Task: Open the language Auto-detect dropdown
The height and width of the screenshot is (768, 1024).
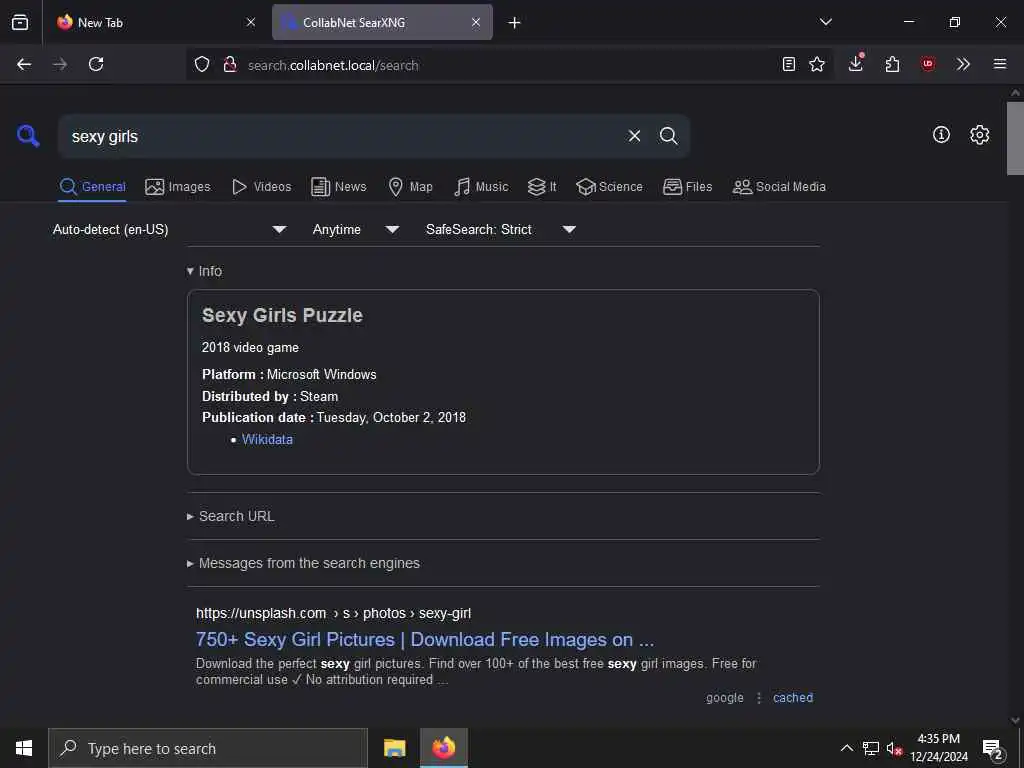Action: click(169, 229)
